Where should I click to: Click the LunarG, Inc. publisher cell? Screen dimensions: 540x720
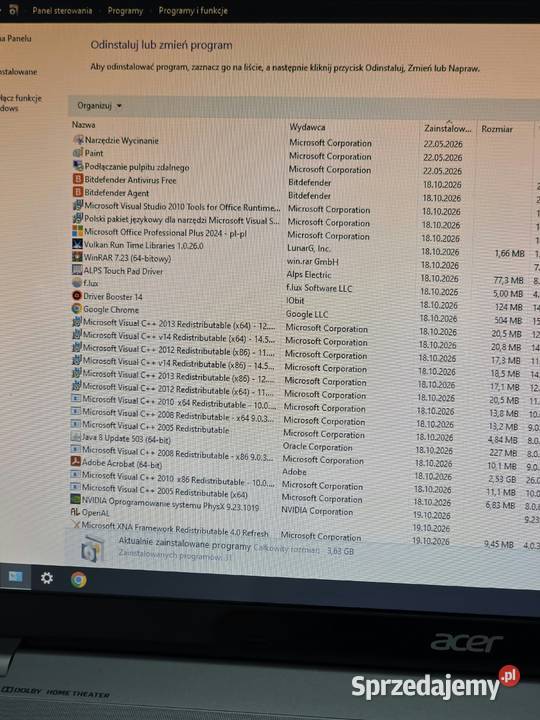pos(309,248)
